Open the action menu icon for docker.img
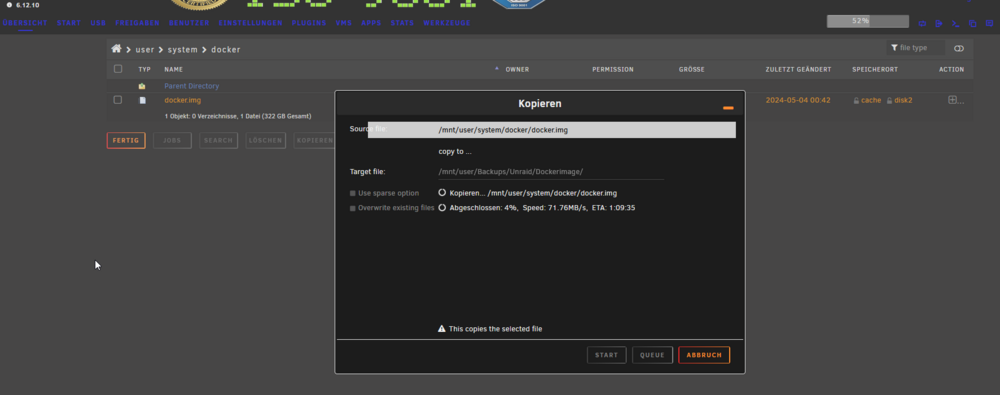1000x395 pixels. pyautogui.click(x=952, y=100)
